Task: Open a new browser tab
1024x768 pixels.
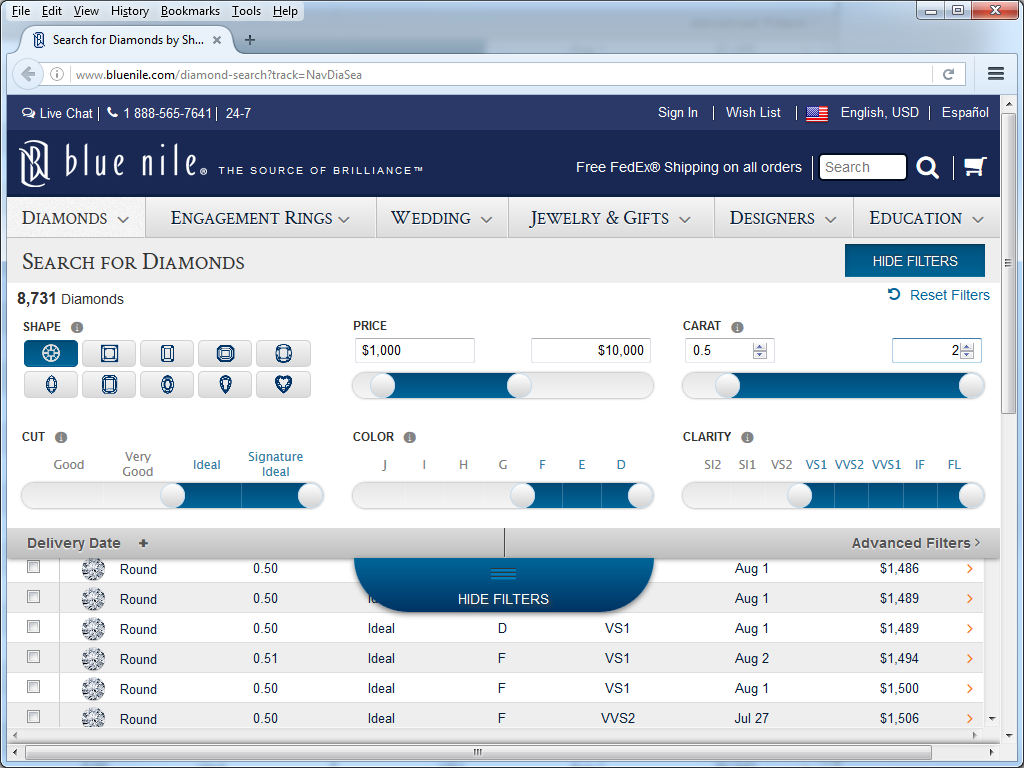Action: click(249, 40)
